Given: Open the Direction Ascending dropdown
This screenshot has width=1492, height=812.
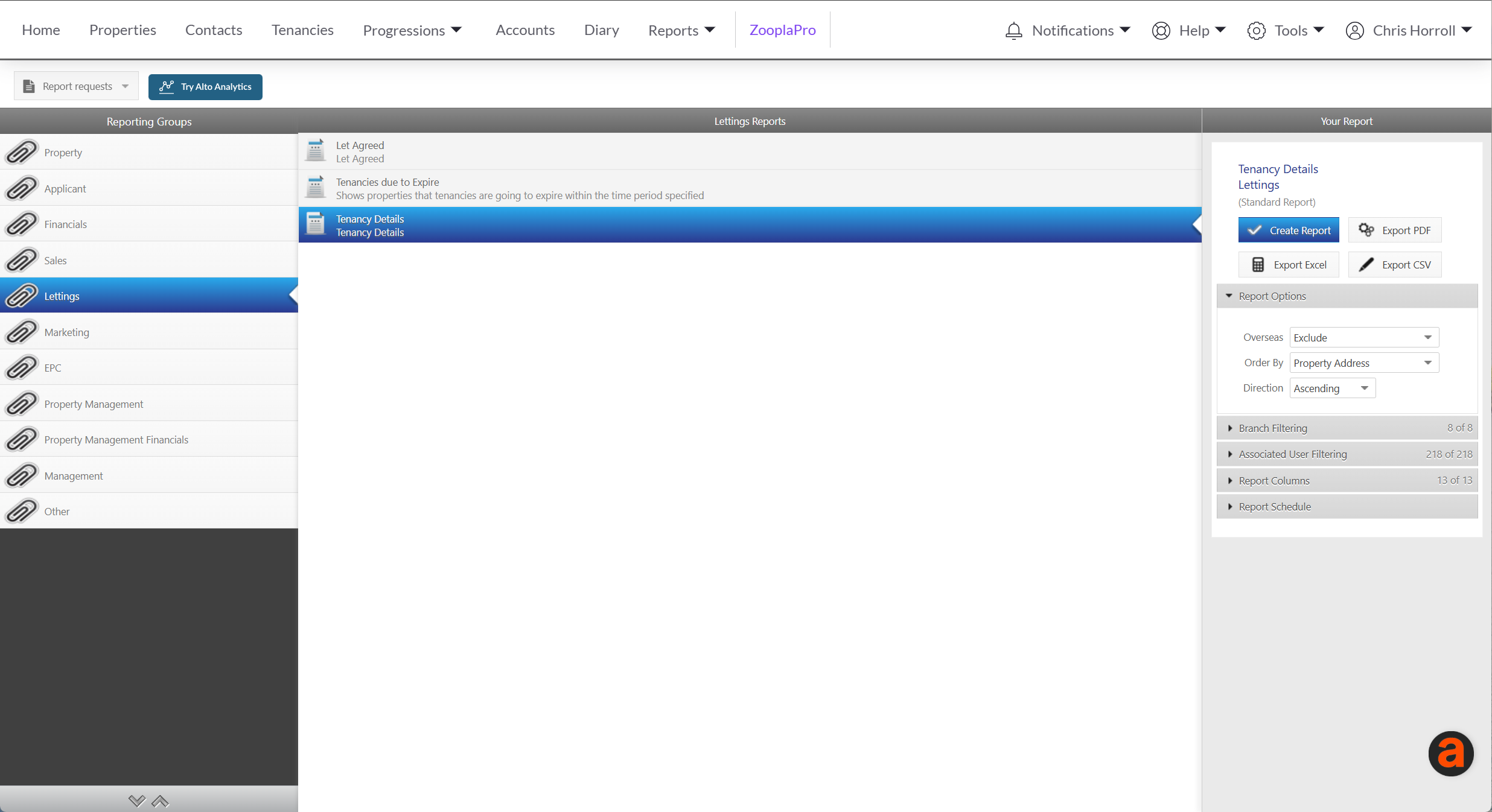Looking at the screenshot, I should tap(1333, 388).
